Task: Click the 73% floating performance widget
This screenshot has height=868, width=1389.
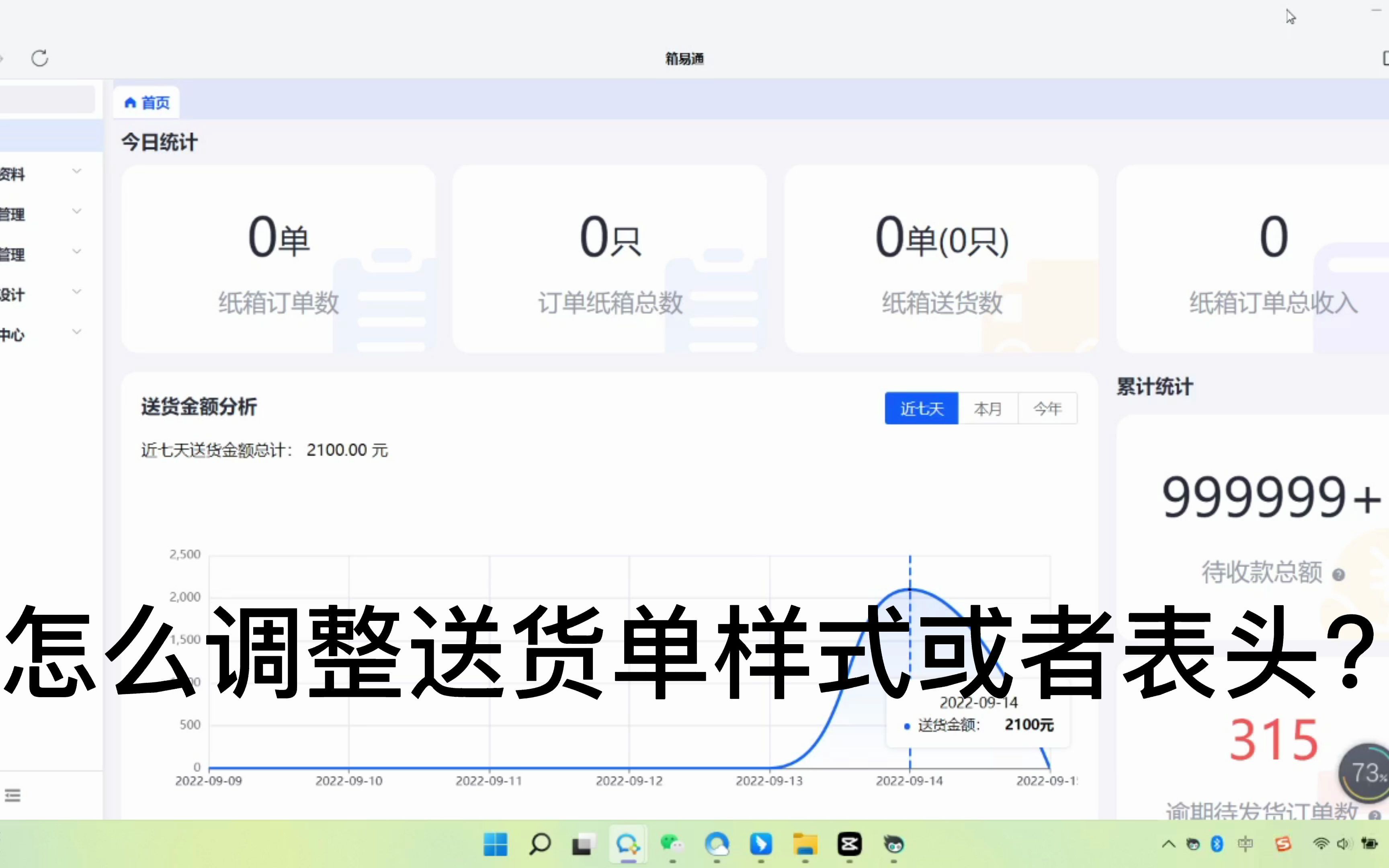Action: pyautogui.click(x=1366, y=773)
